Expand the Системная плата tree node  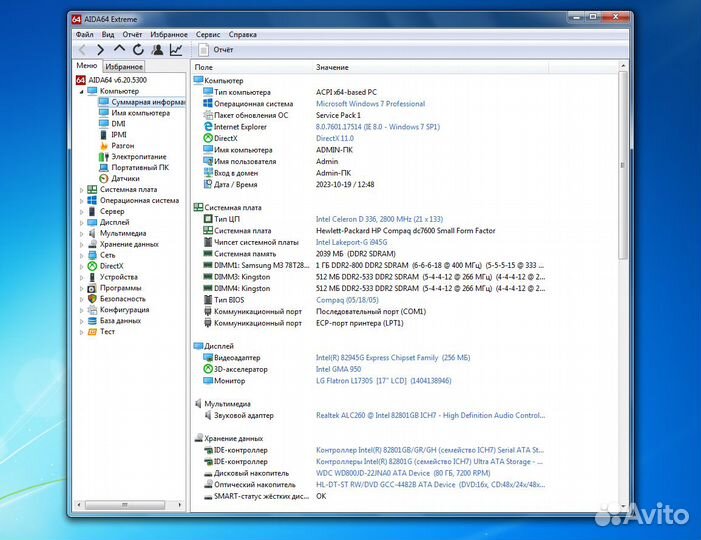pos(81,190)
